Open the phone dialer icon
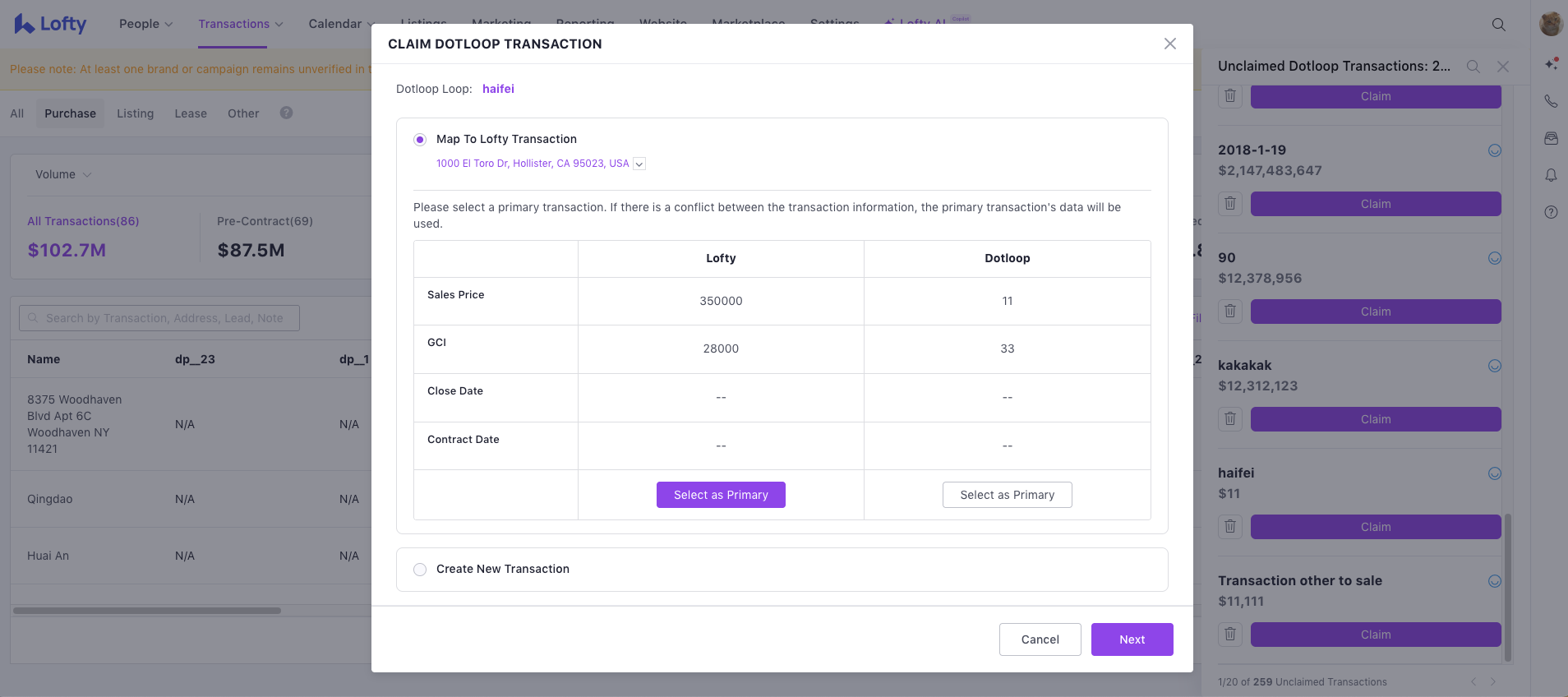The height and width of the screenshot is (697, 1568). coord(1551,101)
